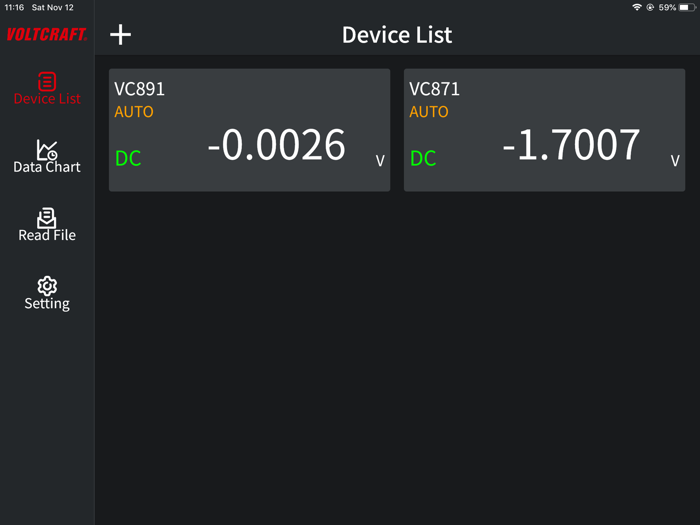Select the -0.0026 reading value
The width and height of the screenshot is (700, 525).
tap(276, 146)
